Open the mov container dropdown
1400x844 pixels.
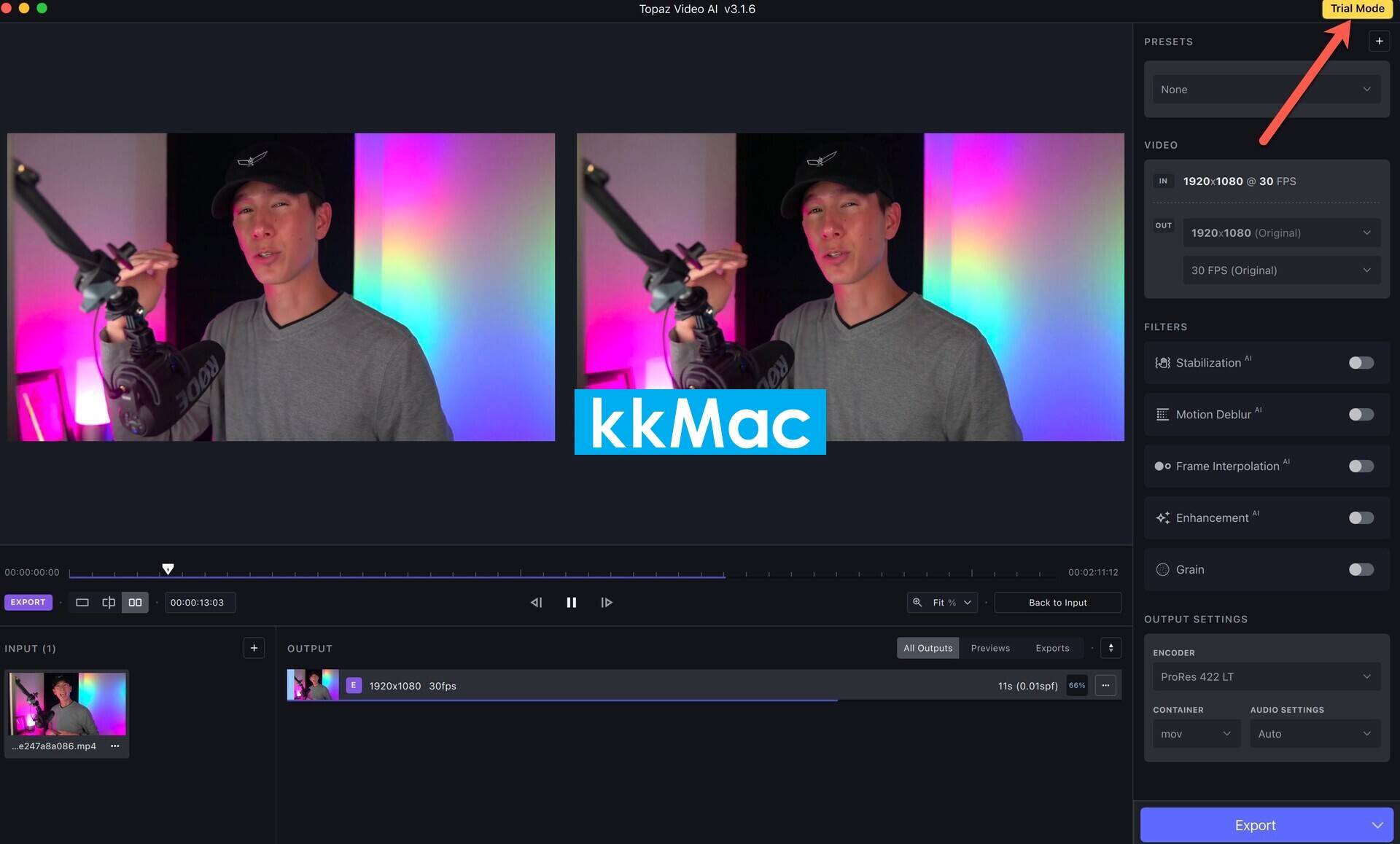pos(1196,734)
